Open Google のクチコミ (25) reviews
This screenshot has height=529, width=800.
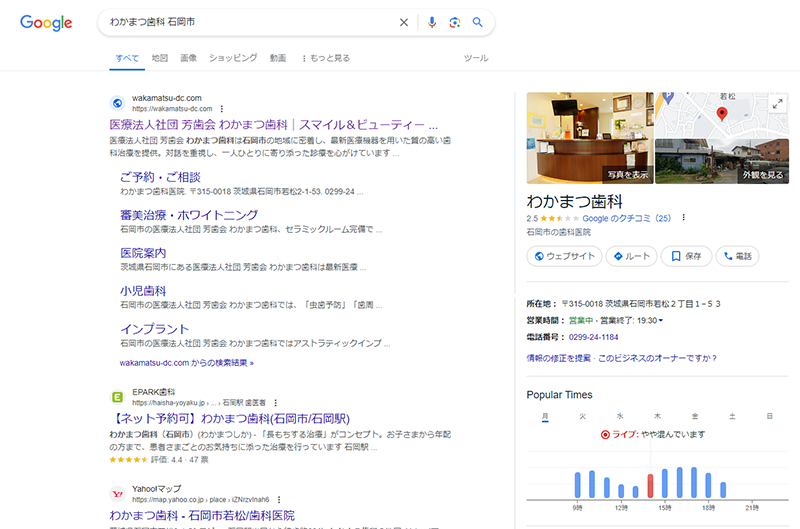(627, 218)
